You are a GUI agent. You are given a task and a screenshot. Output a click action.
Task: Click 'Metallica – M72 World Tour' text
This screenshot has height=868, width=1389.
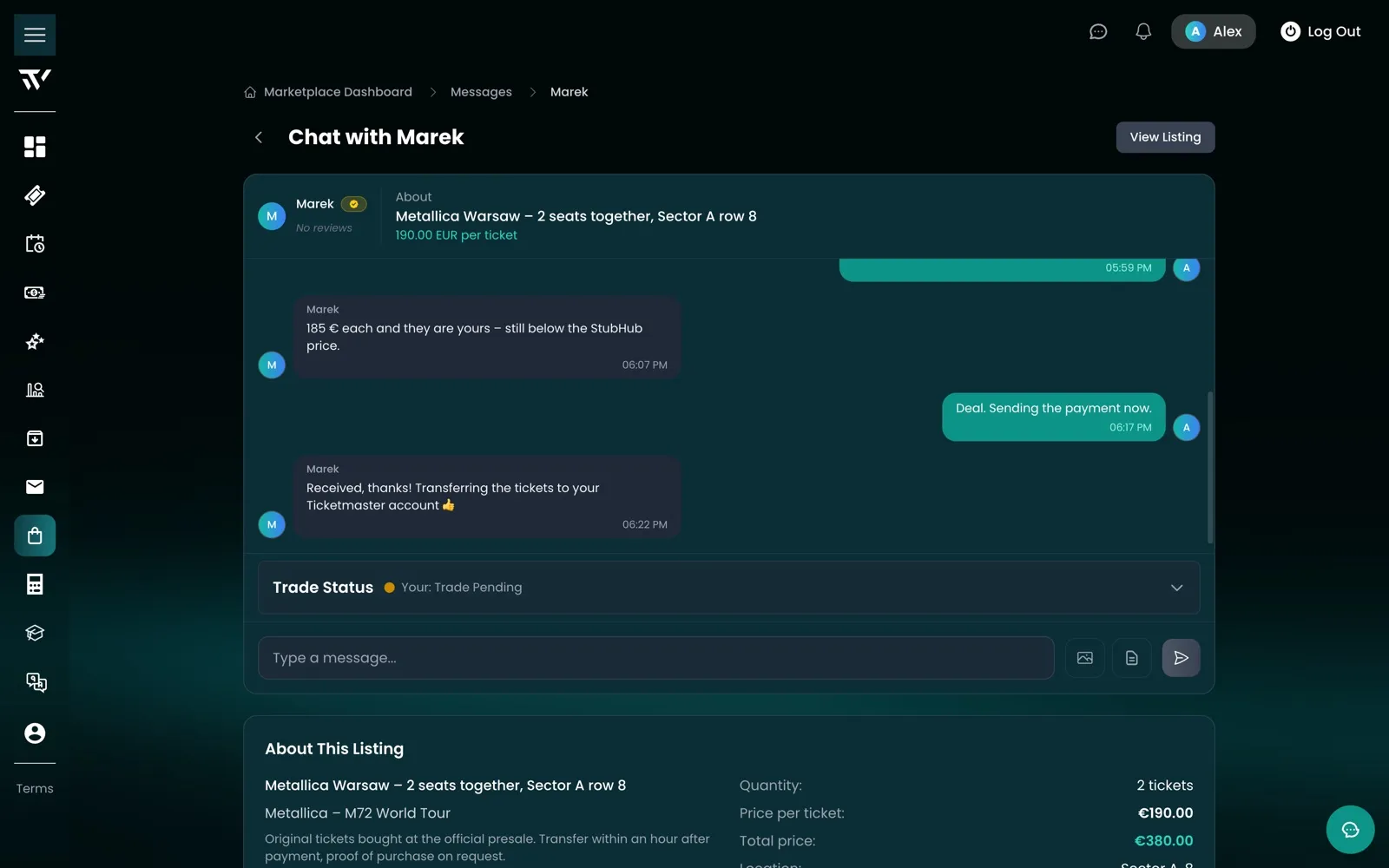pos(358,813)
